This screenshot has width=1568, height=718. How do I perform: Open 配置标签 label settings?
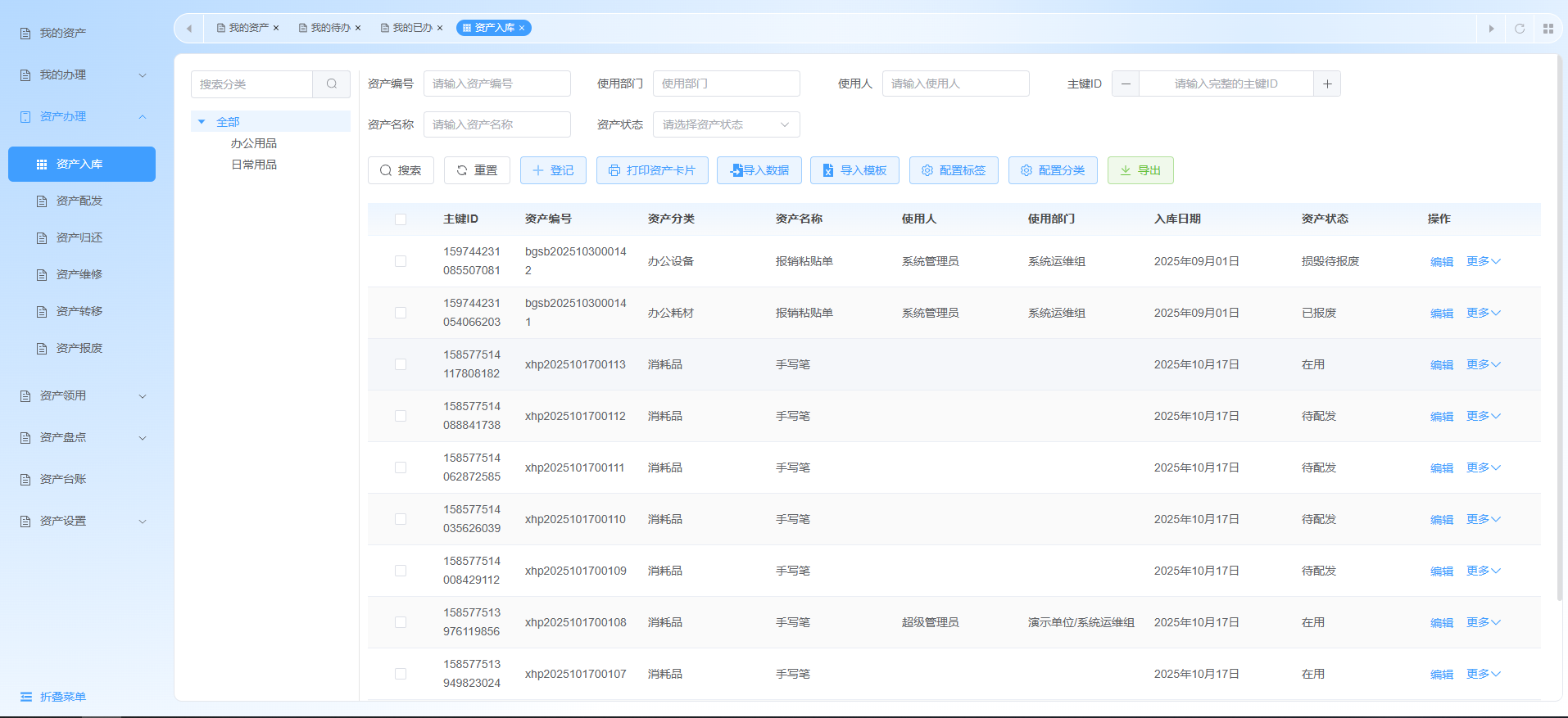(x=954, y=170)
